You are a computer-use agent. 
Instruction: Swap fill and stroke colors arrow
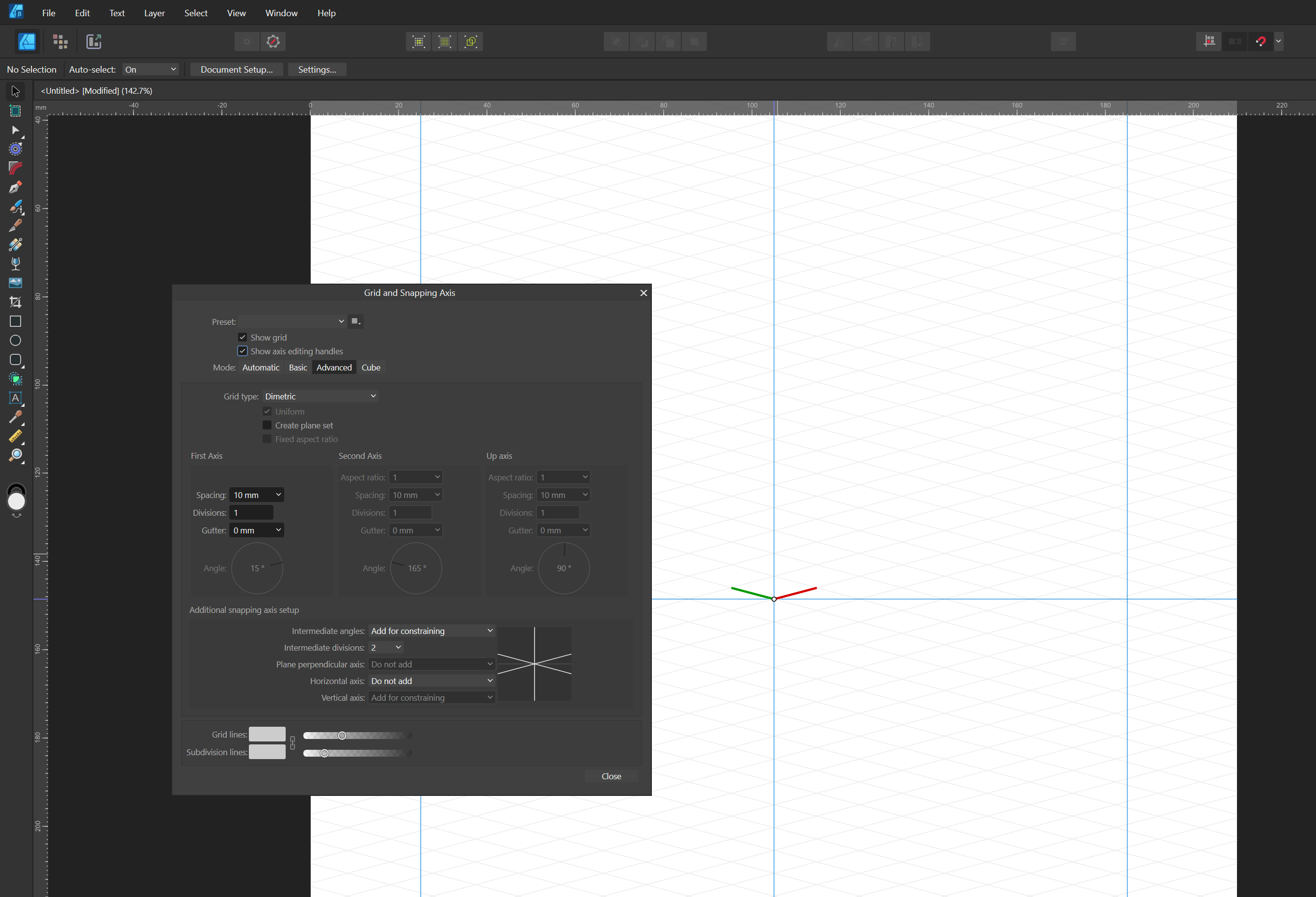16,515
